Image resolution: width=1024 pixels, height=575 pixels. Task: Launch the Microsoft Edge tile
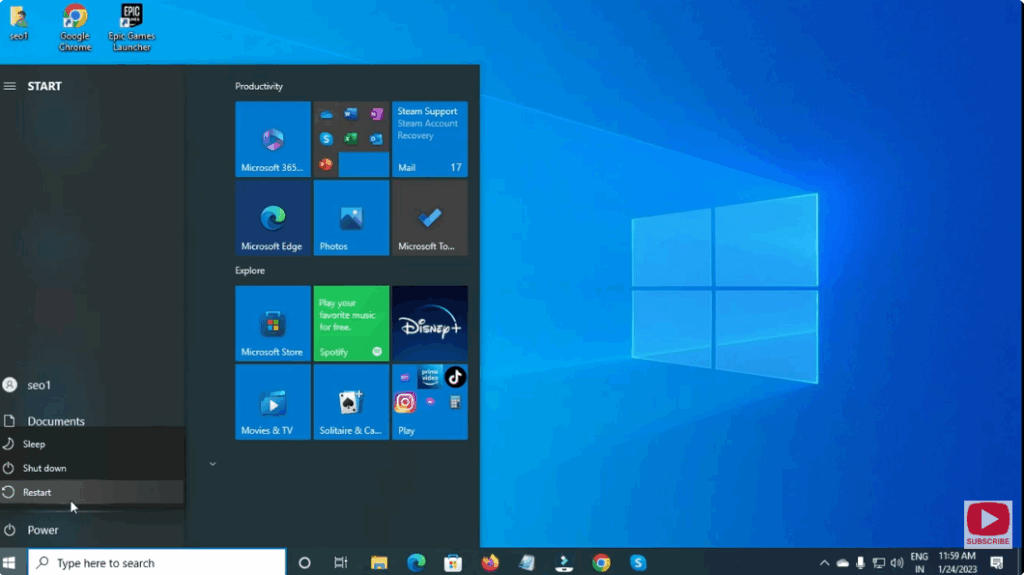click(273, 218)
